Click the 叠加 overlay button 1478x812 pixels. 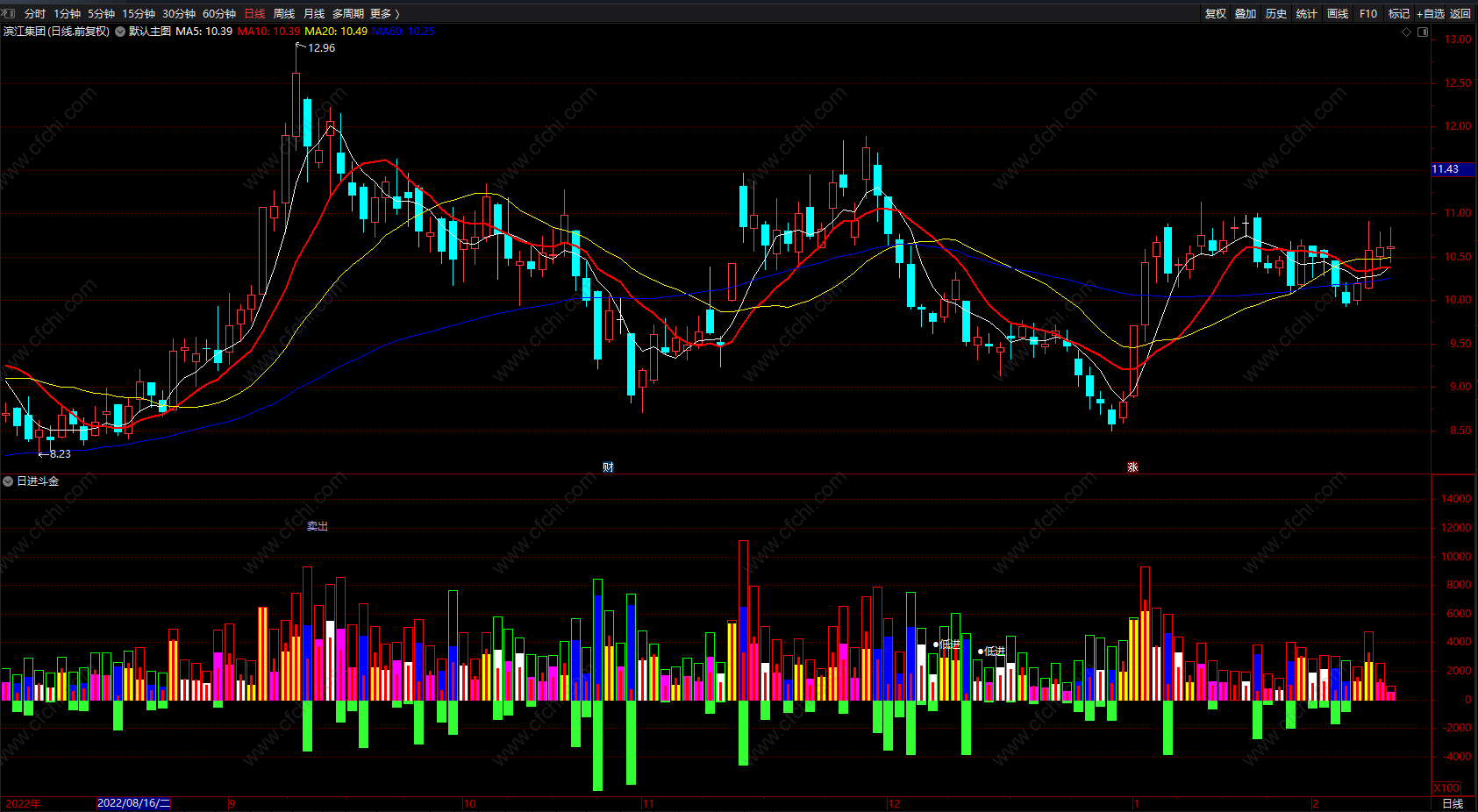1246,13
